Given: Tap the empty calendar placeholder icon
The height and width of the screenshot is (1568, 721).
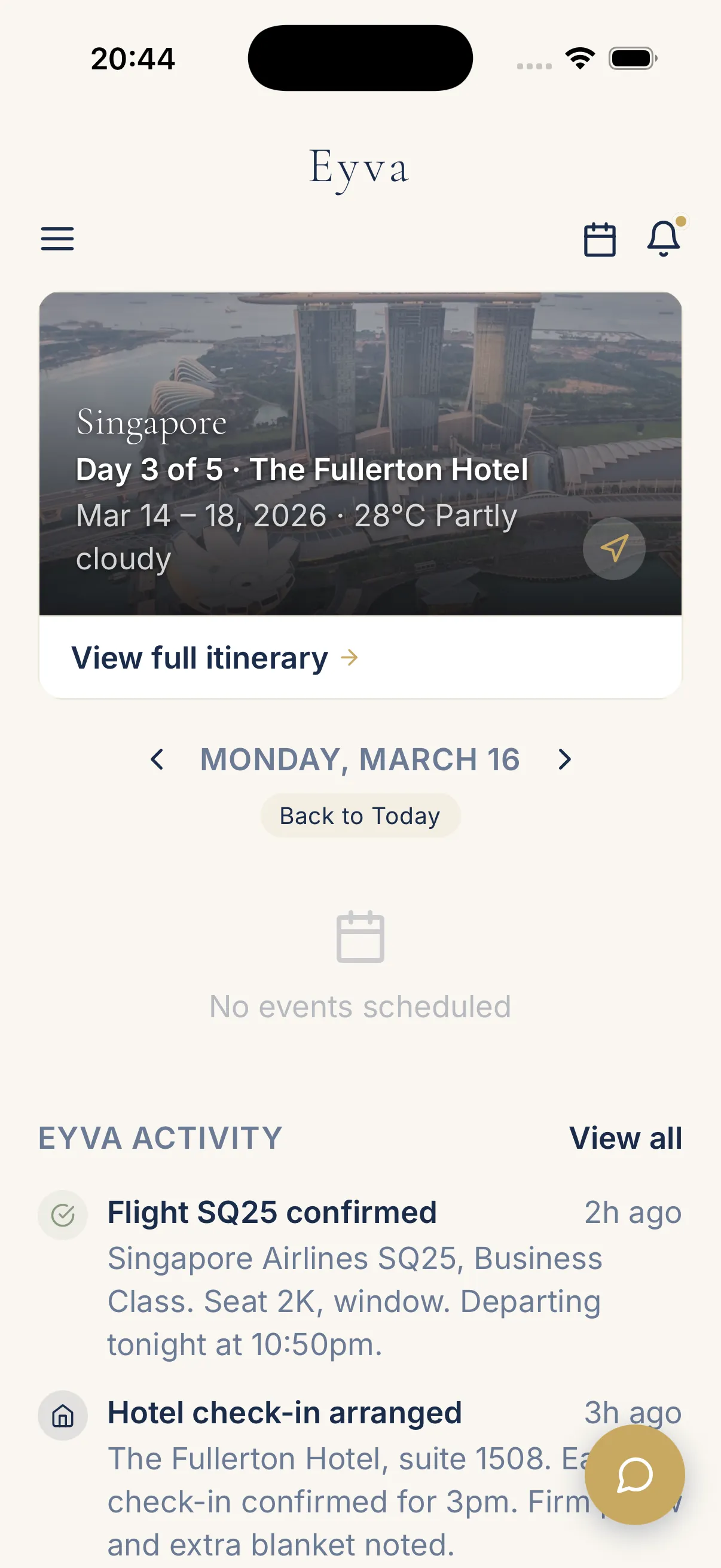Looking at the screenshot, I should (x=360, y=936).
